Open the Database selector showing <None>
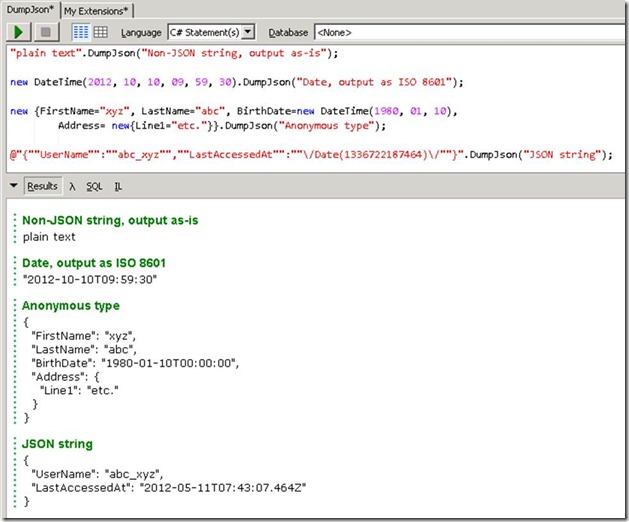629x522 pixels. click(x=471, y=32)
